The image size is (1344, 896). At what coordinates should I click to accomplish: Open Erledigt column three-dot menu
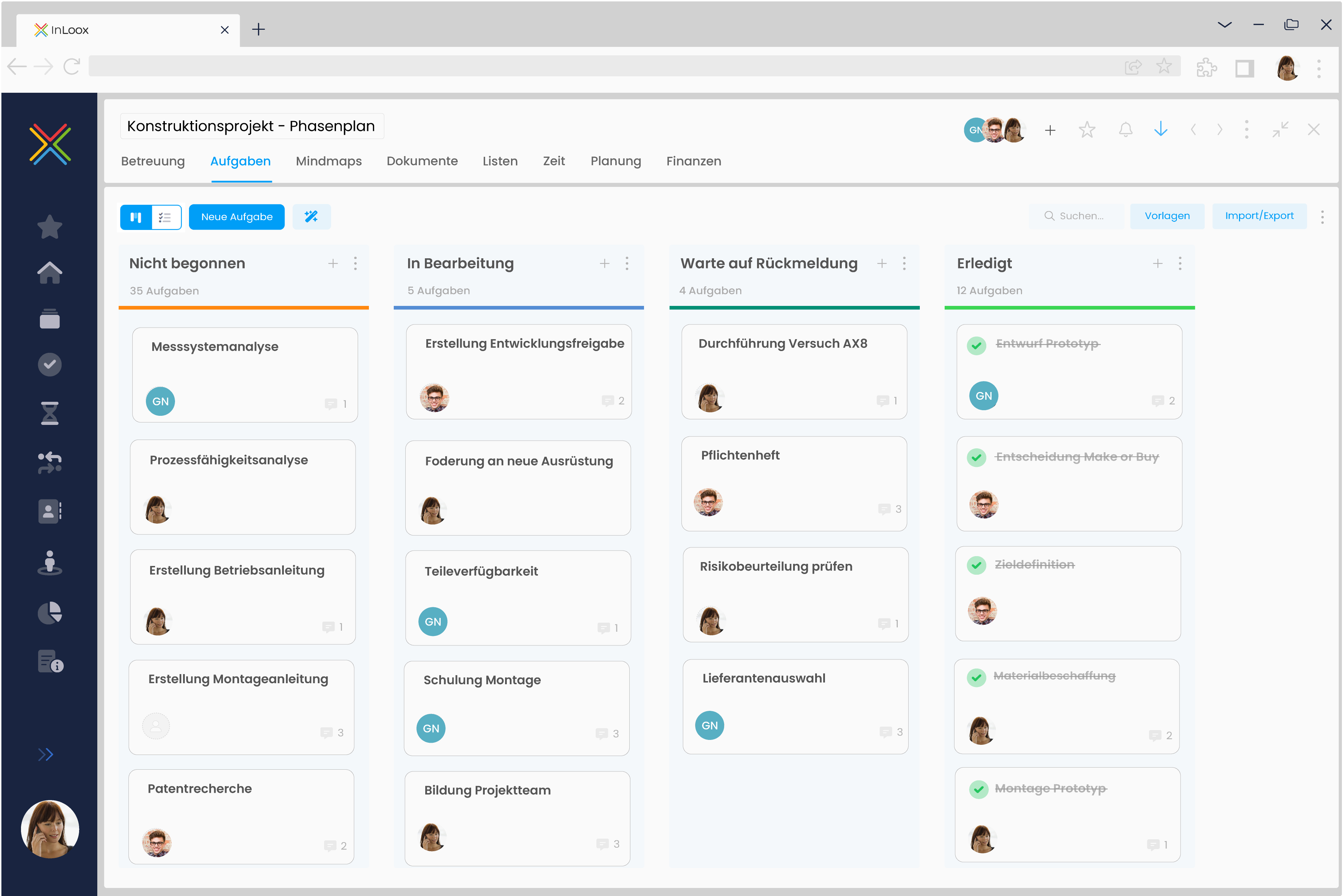(1179, 264)
